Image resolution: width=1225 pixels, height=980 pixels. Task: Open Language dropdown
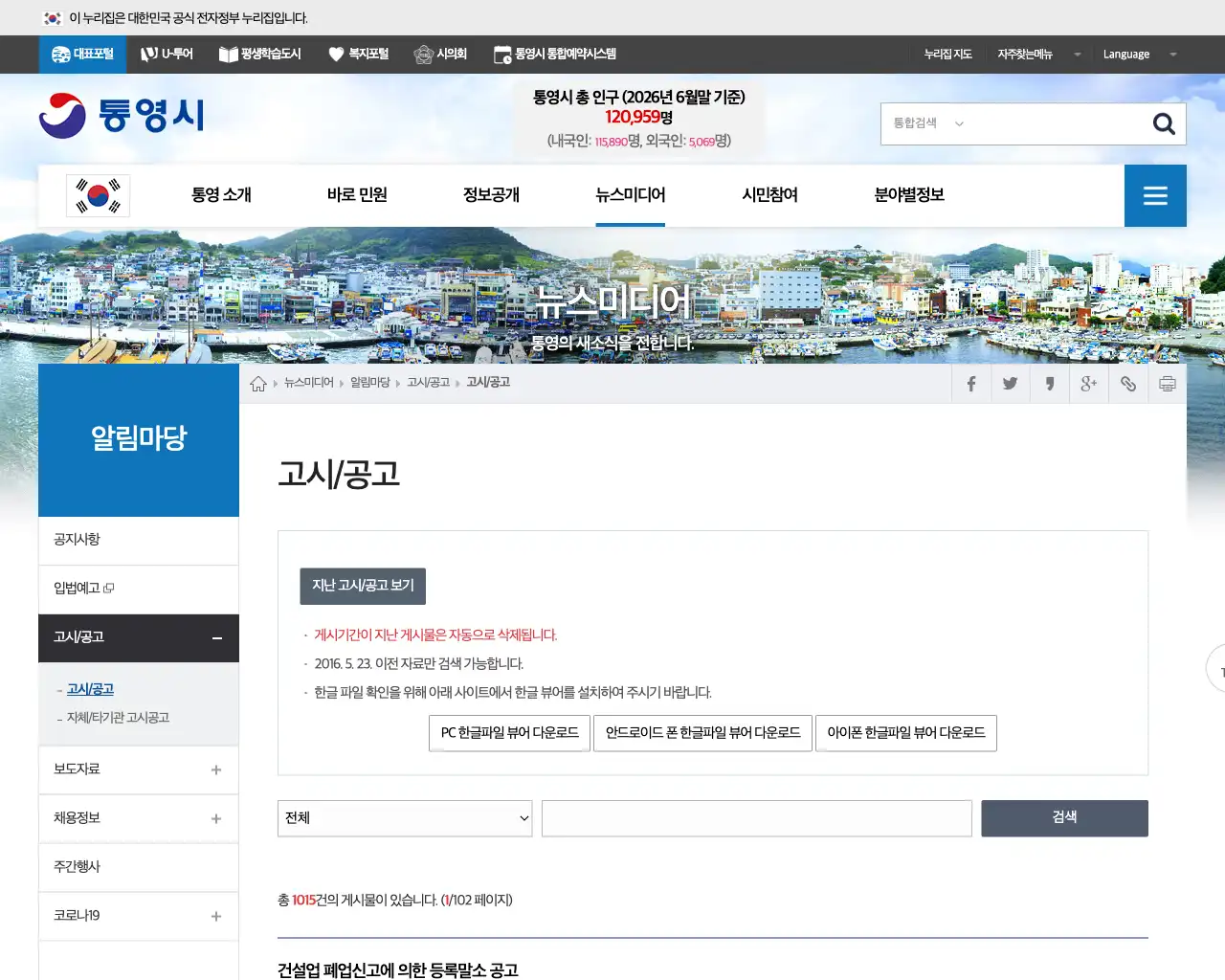tap(1140, 55)
